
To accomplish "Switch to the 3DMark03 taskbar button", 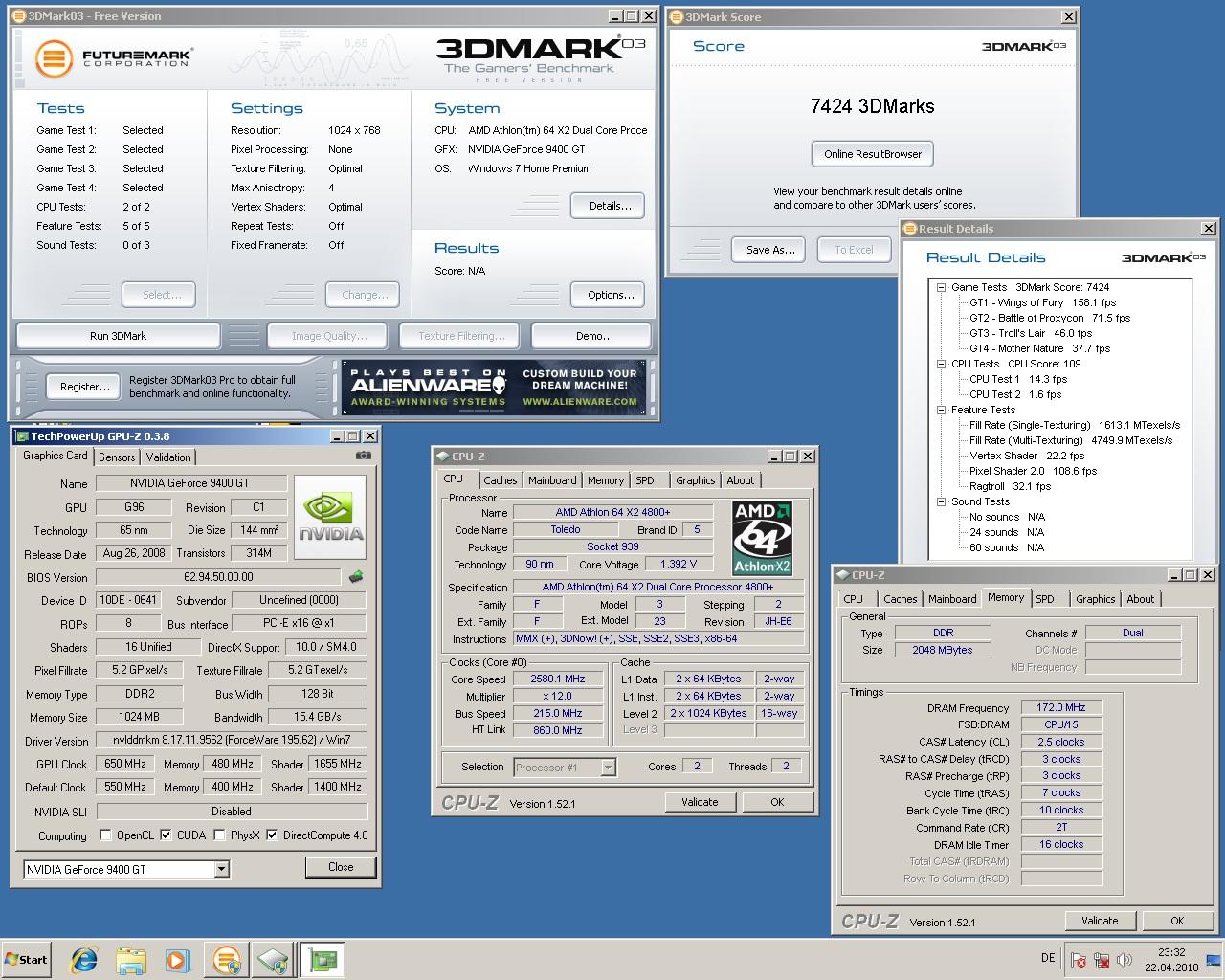I will coord(227,959).
